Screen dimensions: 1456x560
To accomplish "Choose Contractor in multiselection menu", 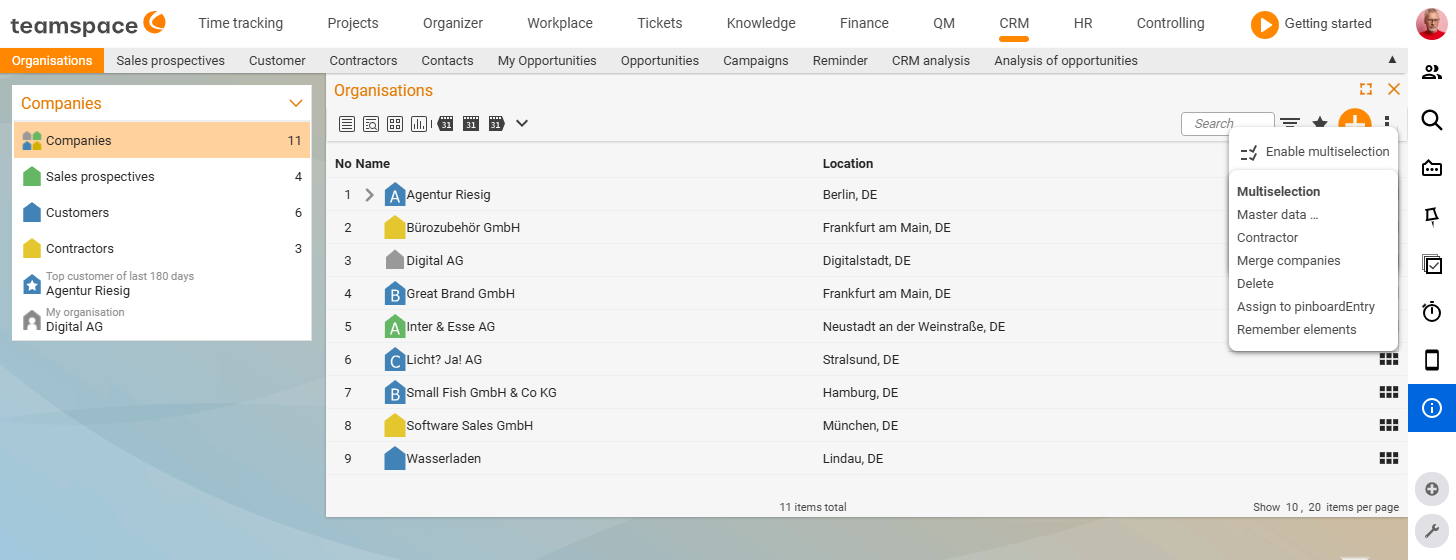I will pos(1268,237).
